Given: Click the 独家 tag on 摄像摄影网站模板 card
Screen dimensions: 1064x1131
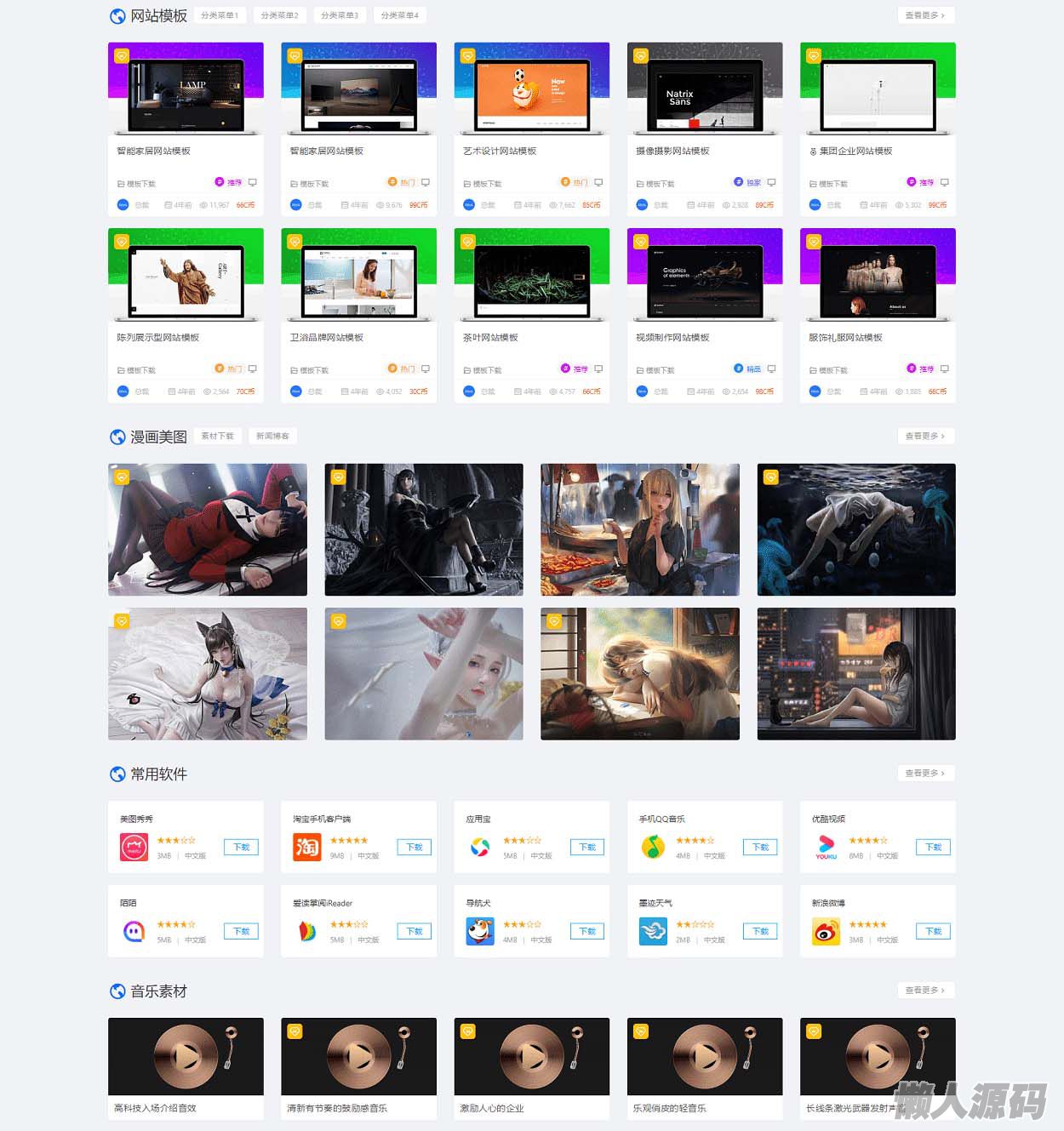Looking at the screenshot, I should click(x=747, y=182).
